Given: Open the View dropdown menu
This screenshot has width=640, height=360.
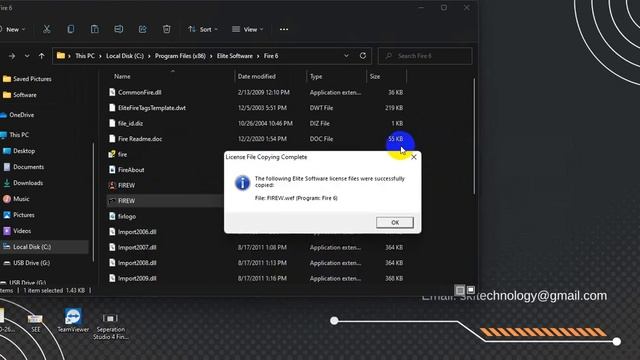Looking at the screenshot, I should [x=248, y=29].
